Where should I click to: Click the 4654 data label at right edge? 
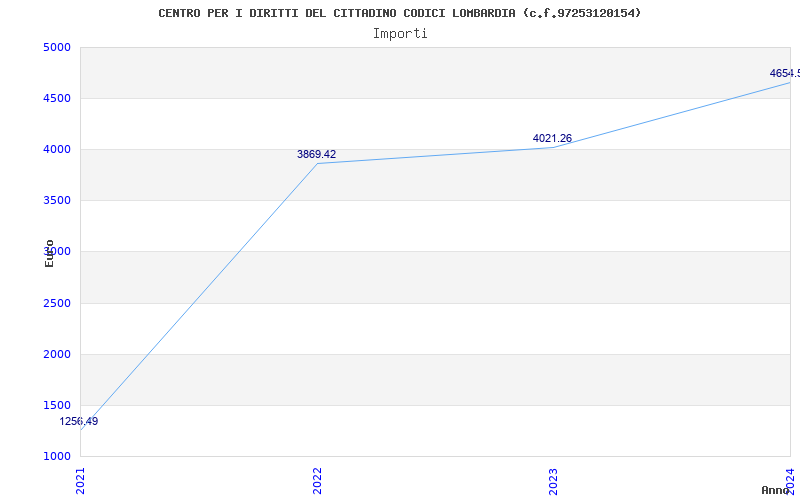(x=785, y=73)
